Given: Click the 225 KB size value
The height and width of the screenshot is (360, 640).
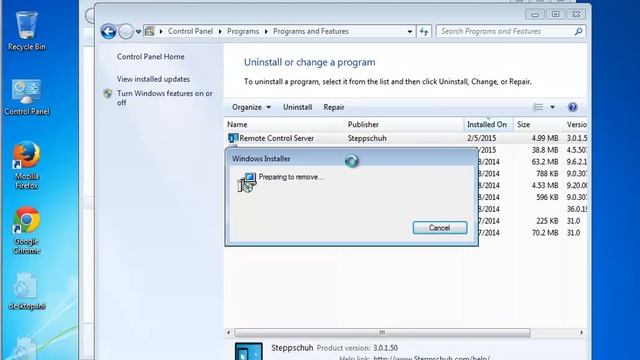Looking at the screenshot, I should coord(547,221).
